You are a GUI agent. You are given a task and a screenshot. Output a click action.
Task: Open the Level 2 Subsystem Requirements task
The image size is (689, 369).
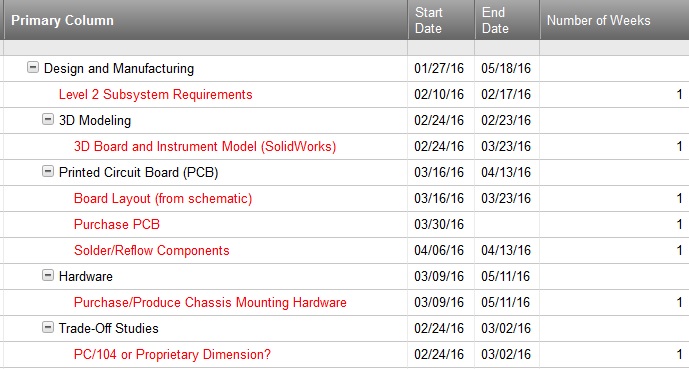click(156, 94)
